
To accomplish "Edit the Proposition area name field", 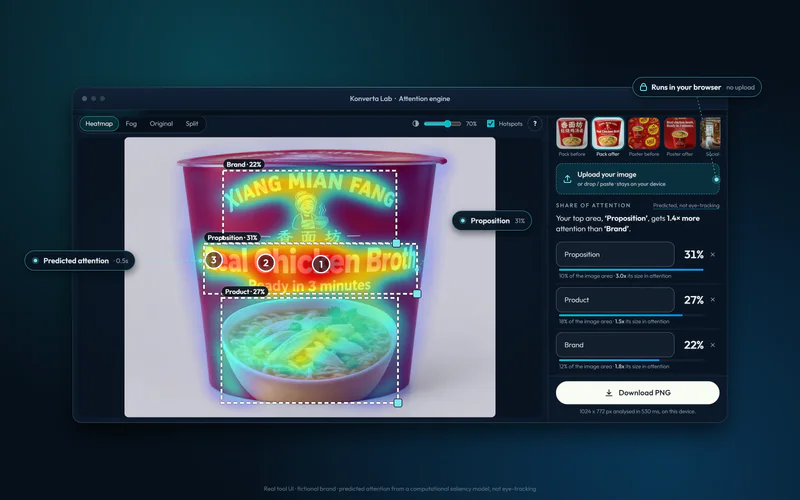I will pos(615,254).
